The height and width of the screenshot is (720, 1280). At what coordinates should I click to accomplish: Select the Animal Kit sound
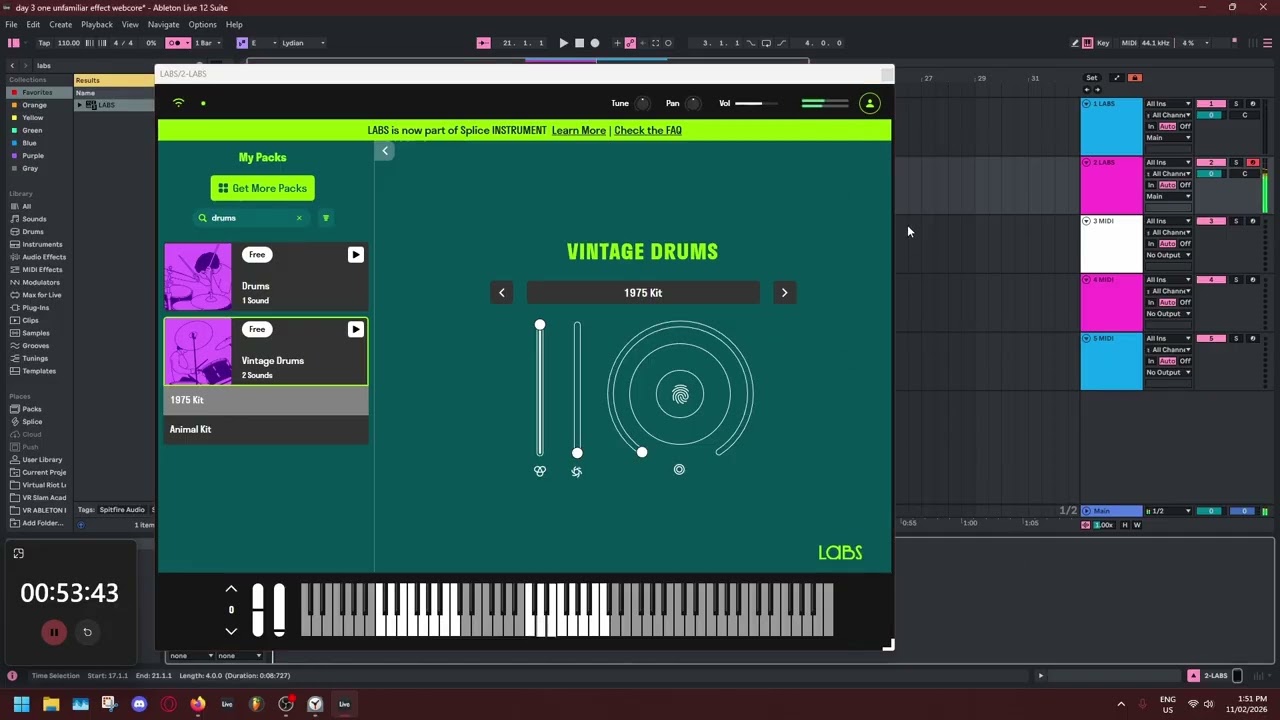266,430
